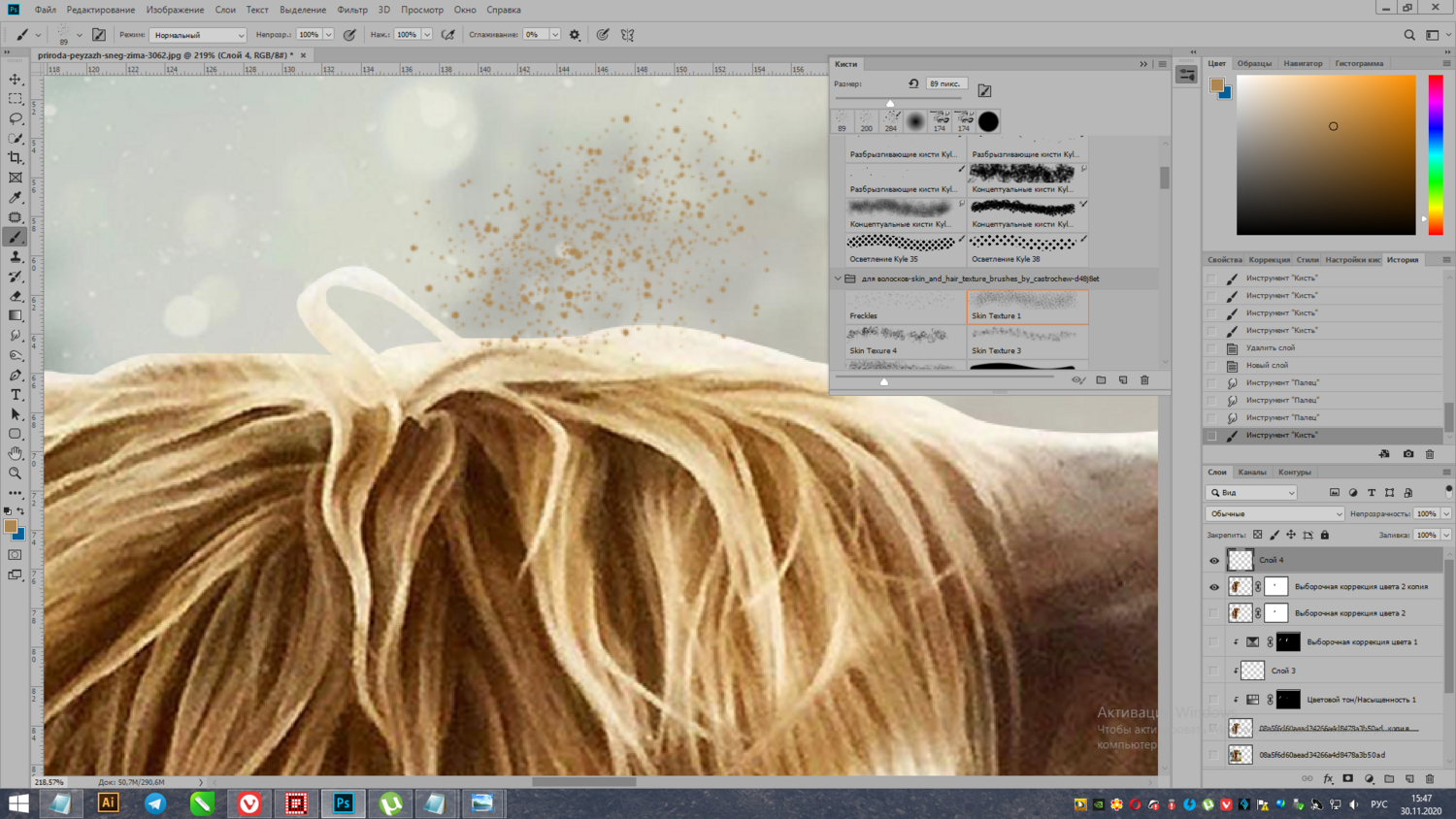Select the Zoom tool
Screen dimensions: 1456x819
[x=16, y=474]
